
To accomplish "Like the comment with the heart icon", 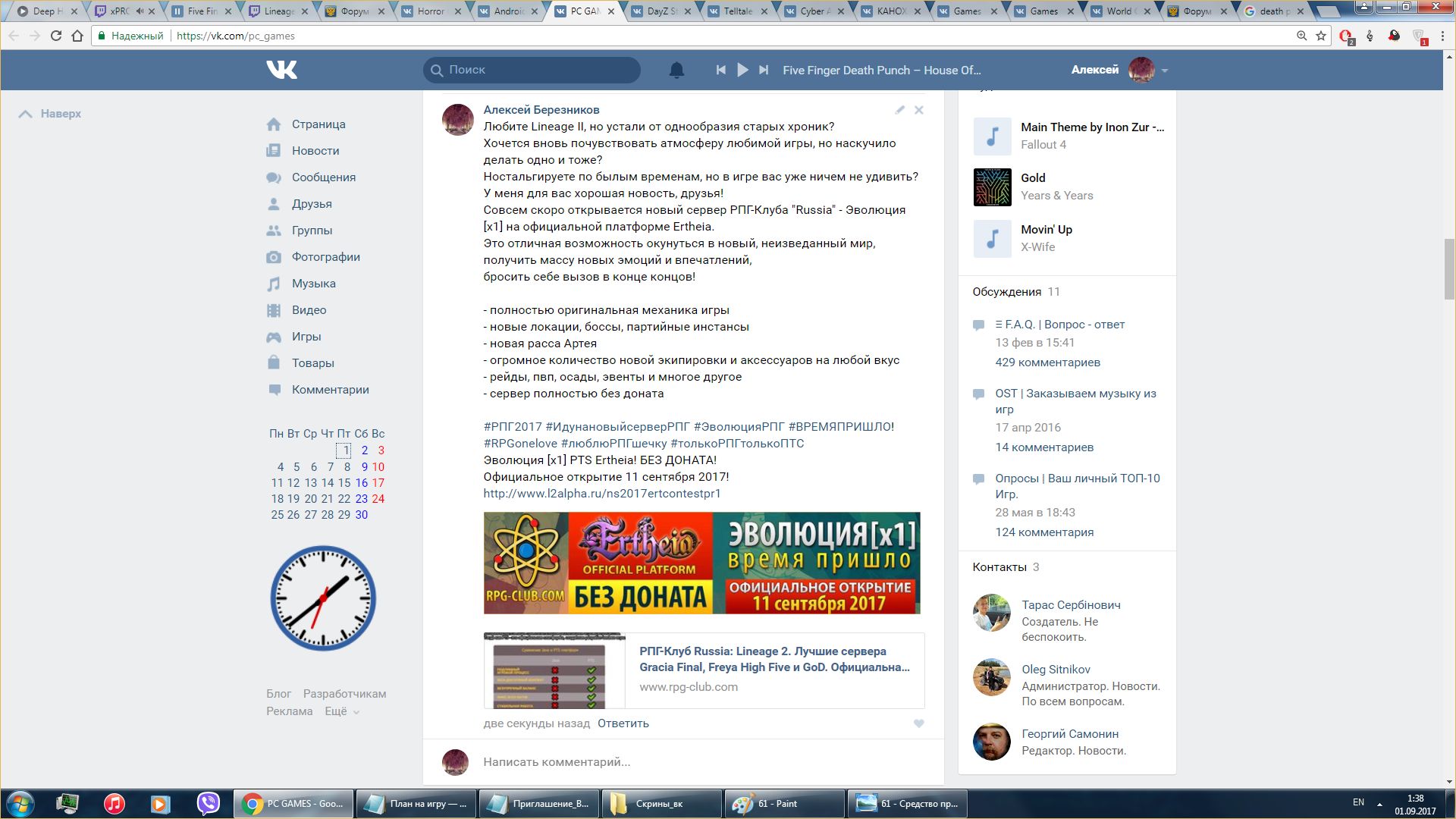I will coord(918,723).
